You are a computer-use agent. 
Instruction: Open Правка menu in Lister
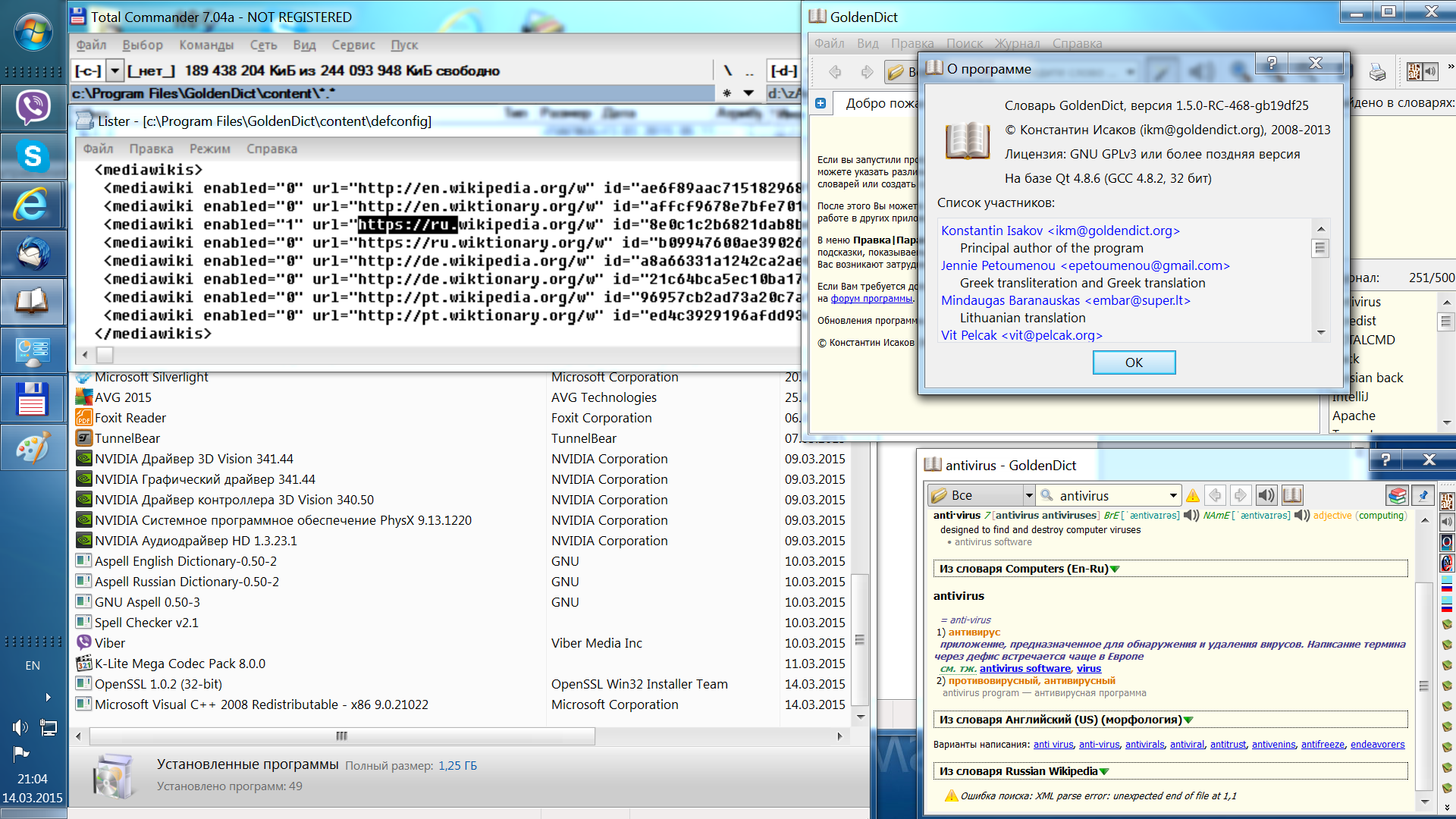(x=151, y=149)
